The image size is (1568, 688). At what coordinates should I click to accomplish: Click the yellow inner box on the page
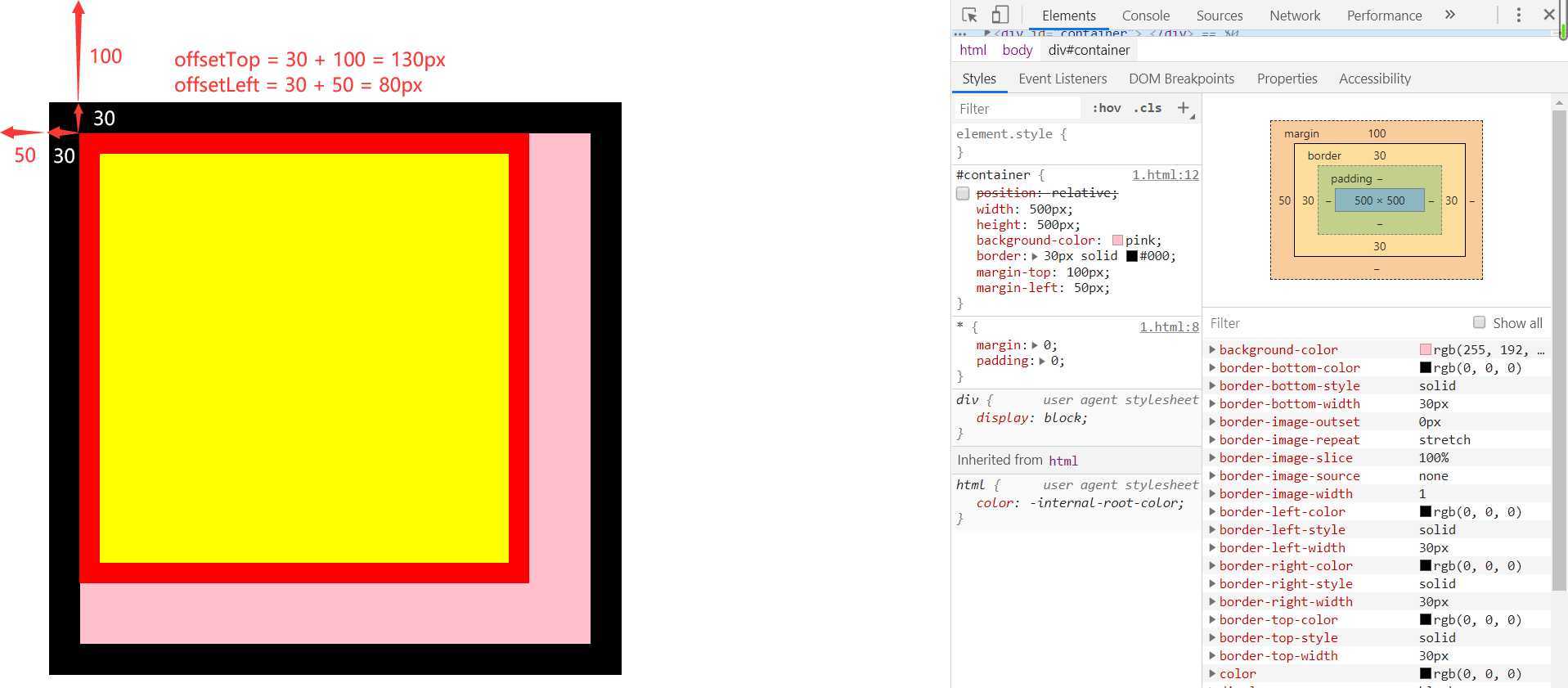click(x=304, y=358)
